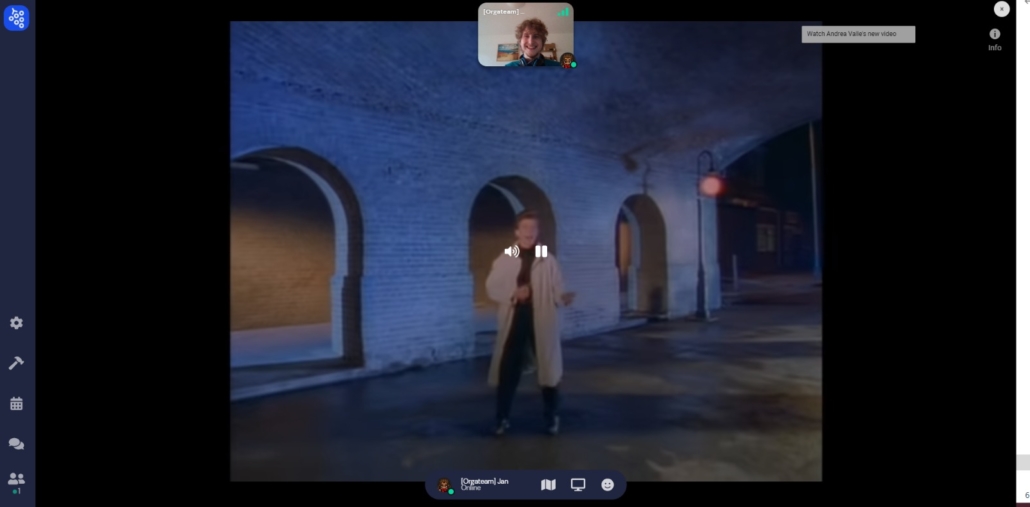Click the signal strength bars on webcam tile

[563, 12]
